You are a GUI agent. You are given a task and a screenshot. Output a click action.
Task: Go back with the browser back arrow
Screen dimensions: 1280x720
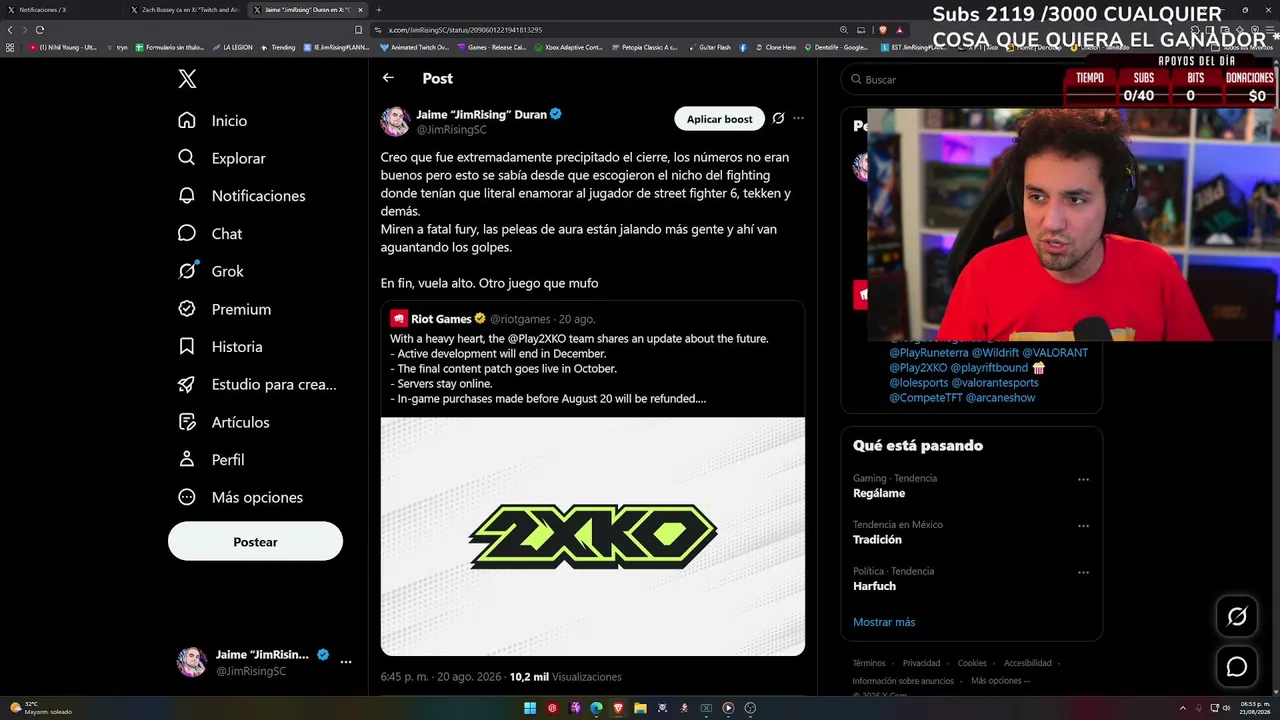click(x=10, y=30)
